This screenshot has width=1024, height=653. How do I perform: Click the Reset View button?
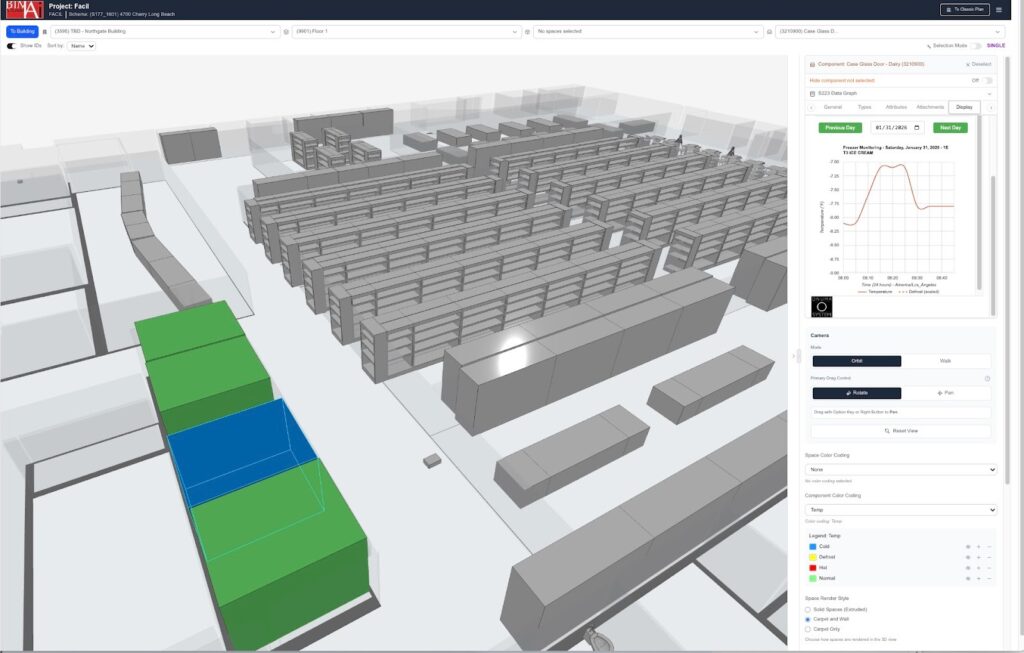(901, 431)
